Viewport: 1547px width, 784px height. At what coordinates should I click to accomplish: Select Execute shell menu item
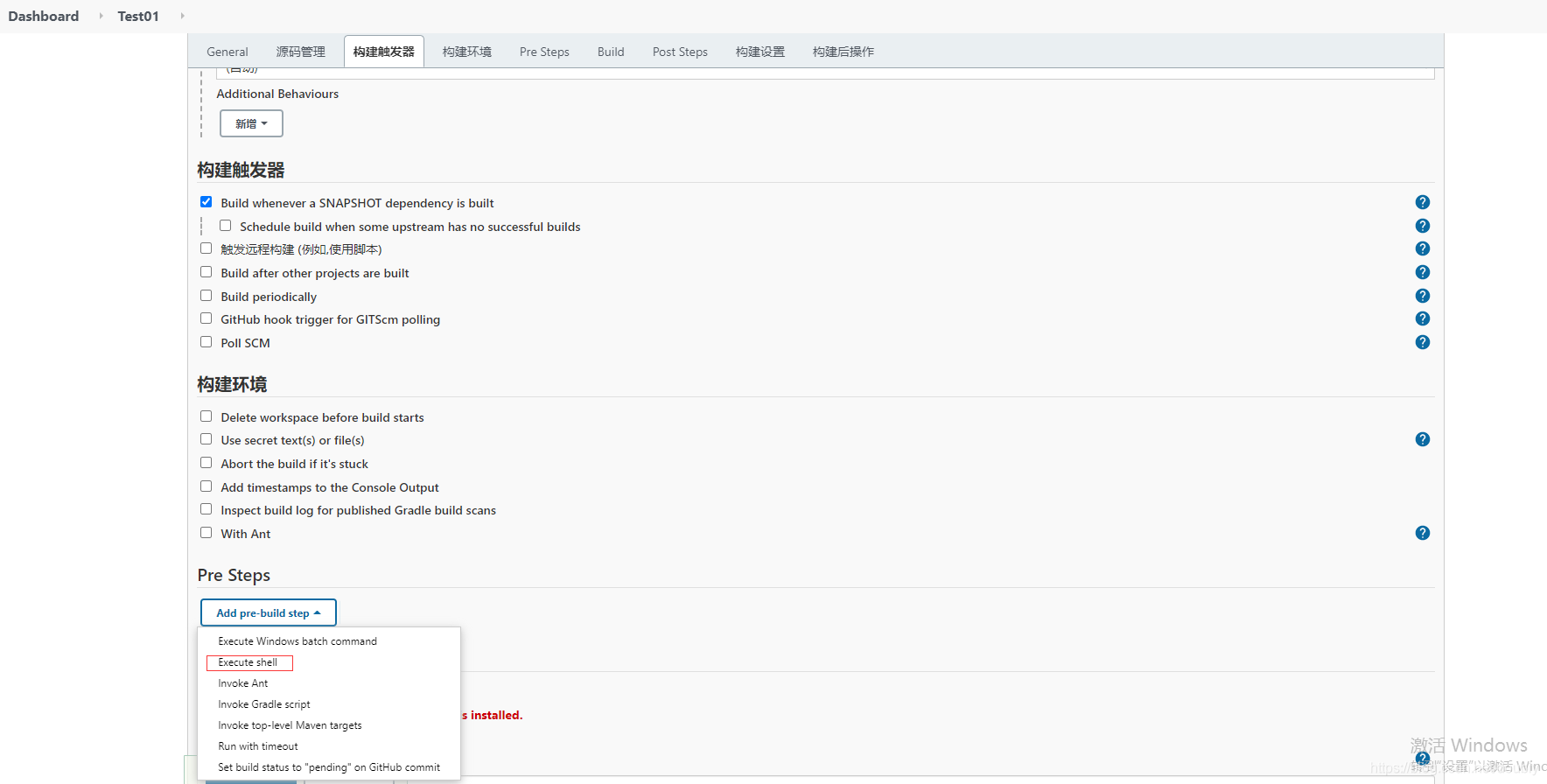point(329,662)
